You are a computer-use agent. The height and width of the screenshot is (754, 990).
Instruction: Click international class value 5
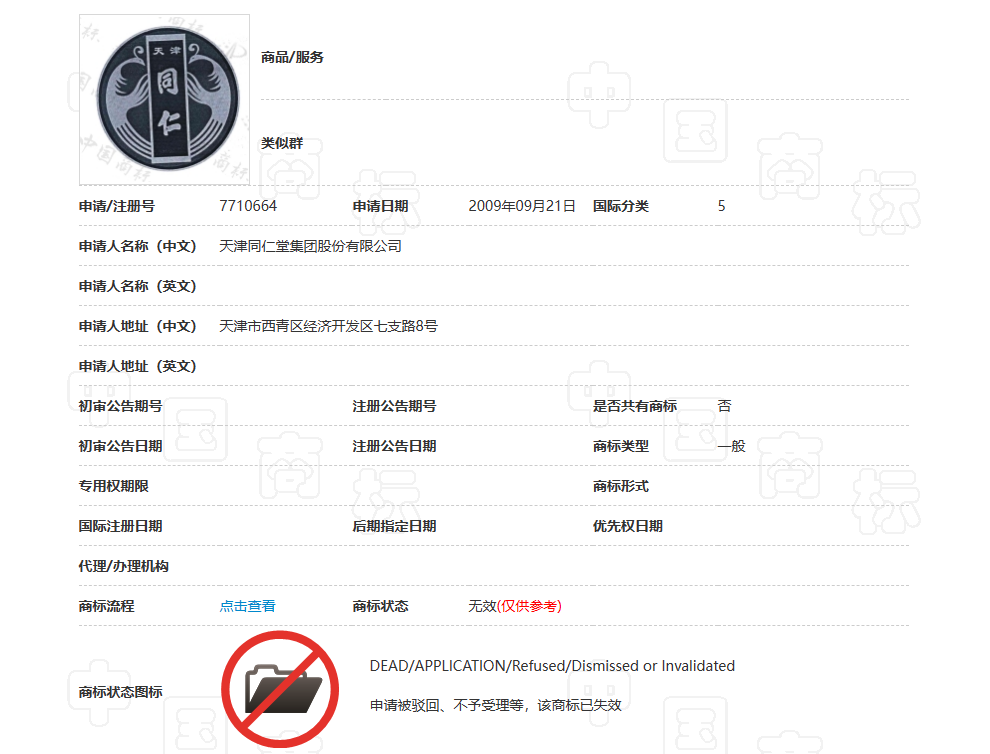click(721, 206)
